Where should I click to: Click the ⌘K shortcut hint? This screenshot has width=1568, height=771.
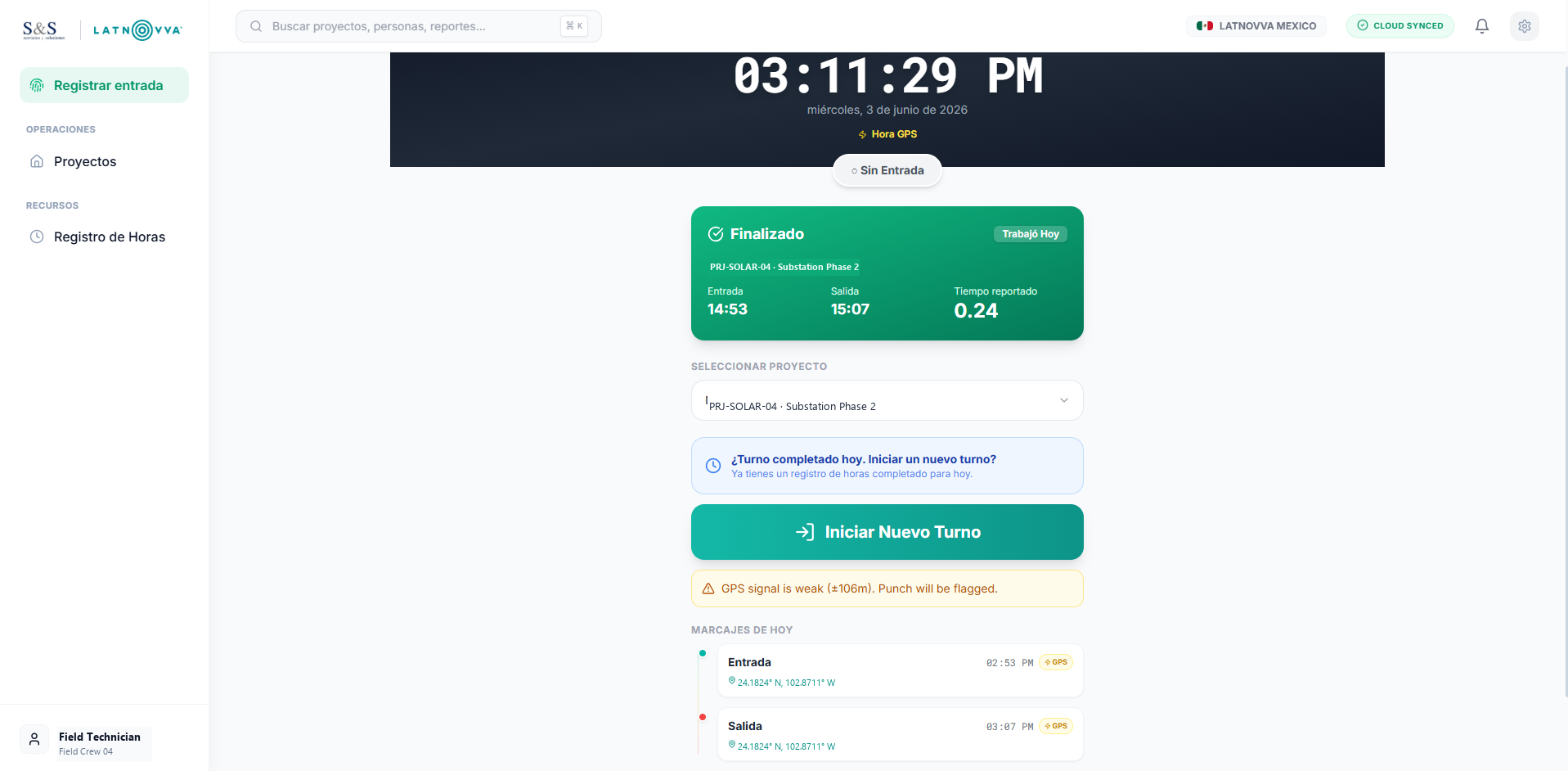pyautogui.click(x=574, y=26)
